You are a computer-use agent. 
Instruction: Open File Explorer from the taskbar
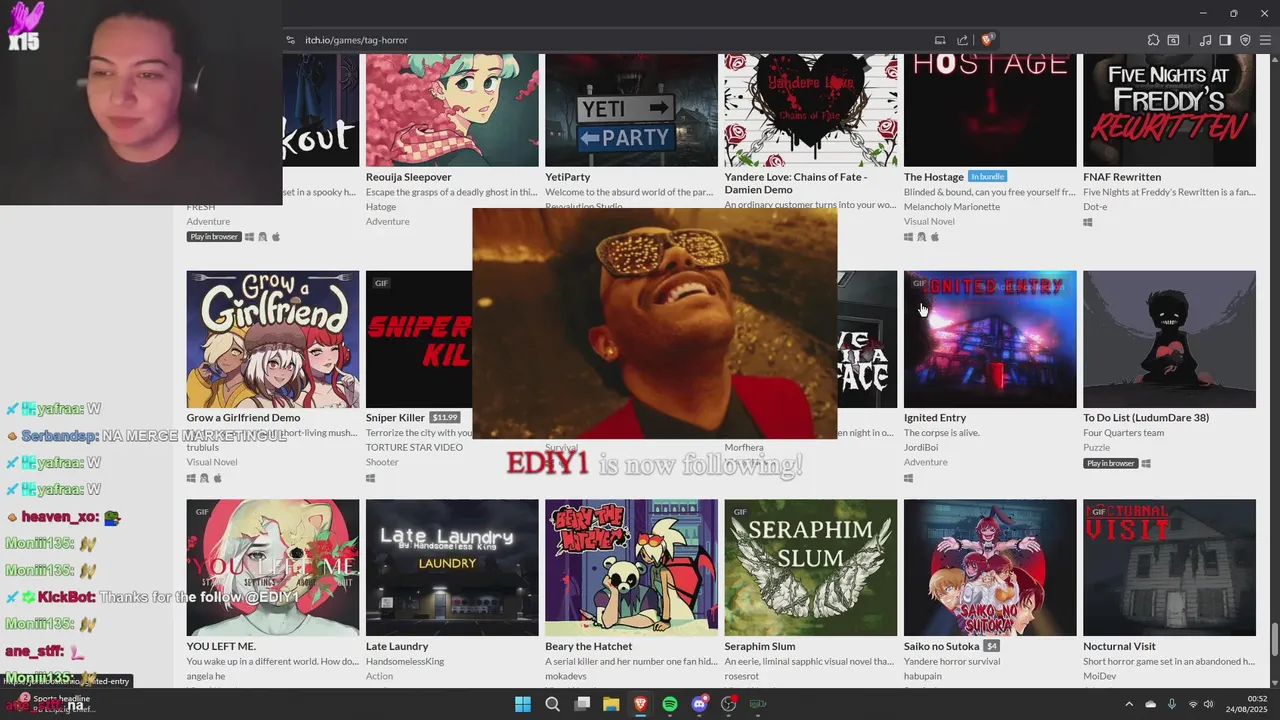(611, 704)
